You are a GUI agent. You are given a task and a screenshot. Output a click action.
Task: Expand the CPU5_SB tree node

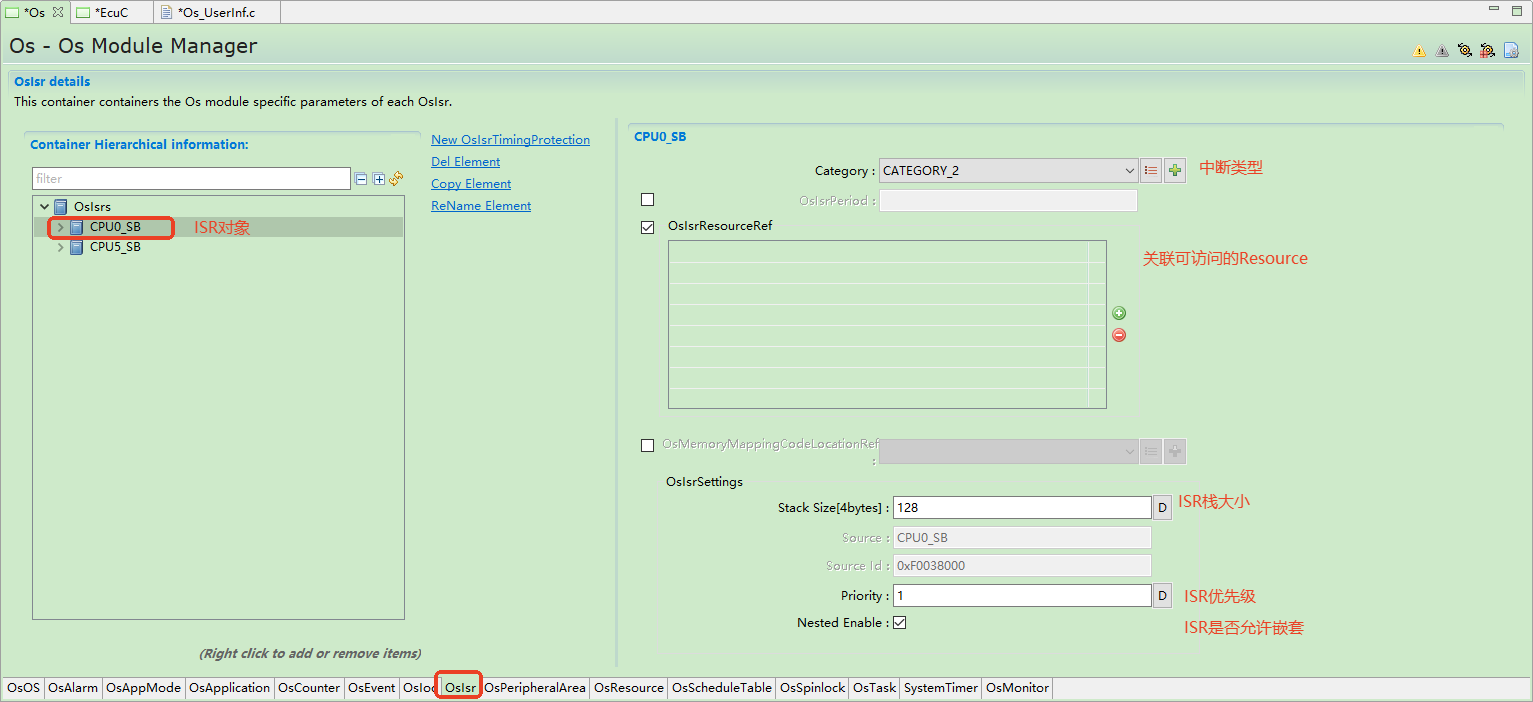[x=60, y=248]
